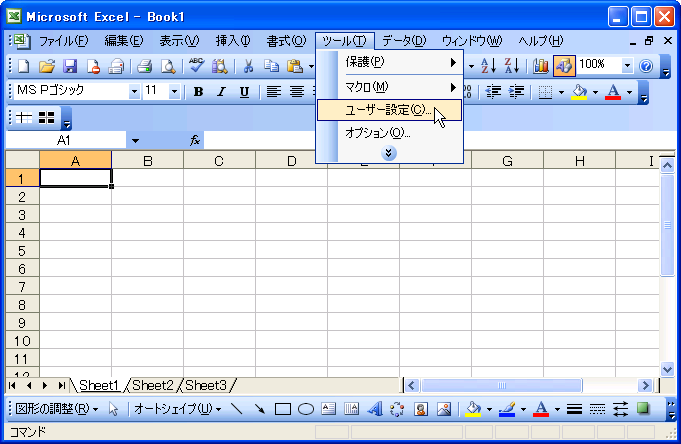Insert Clip Art from the drawing toolbar
The width and height of the screenshot is (681, 444).
click(x=420, y=409)
